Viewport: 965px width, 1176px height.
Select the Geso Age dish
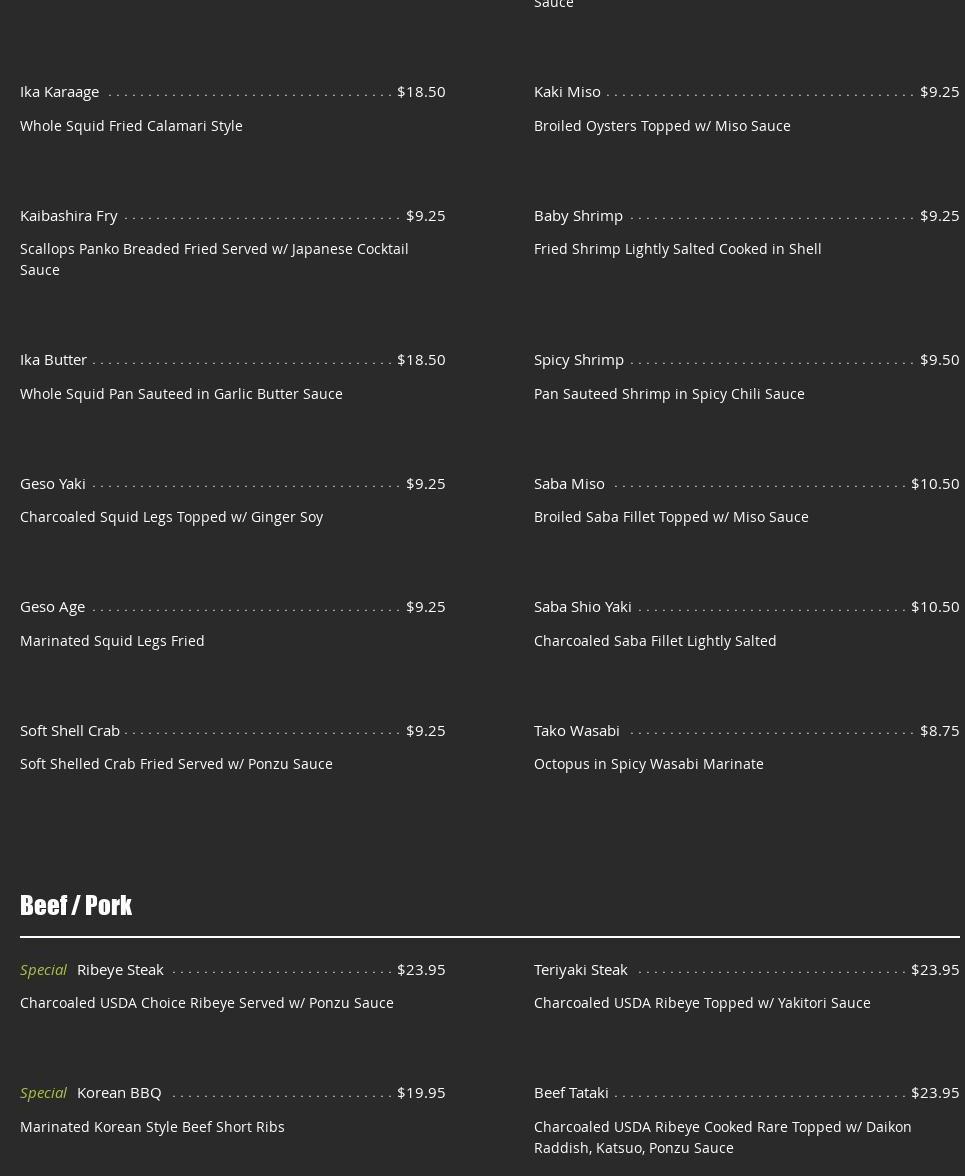(52, 607)
